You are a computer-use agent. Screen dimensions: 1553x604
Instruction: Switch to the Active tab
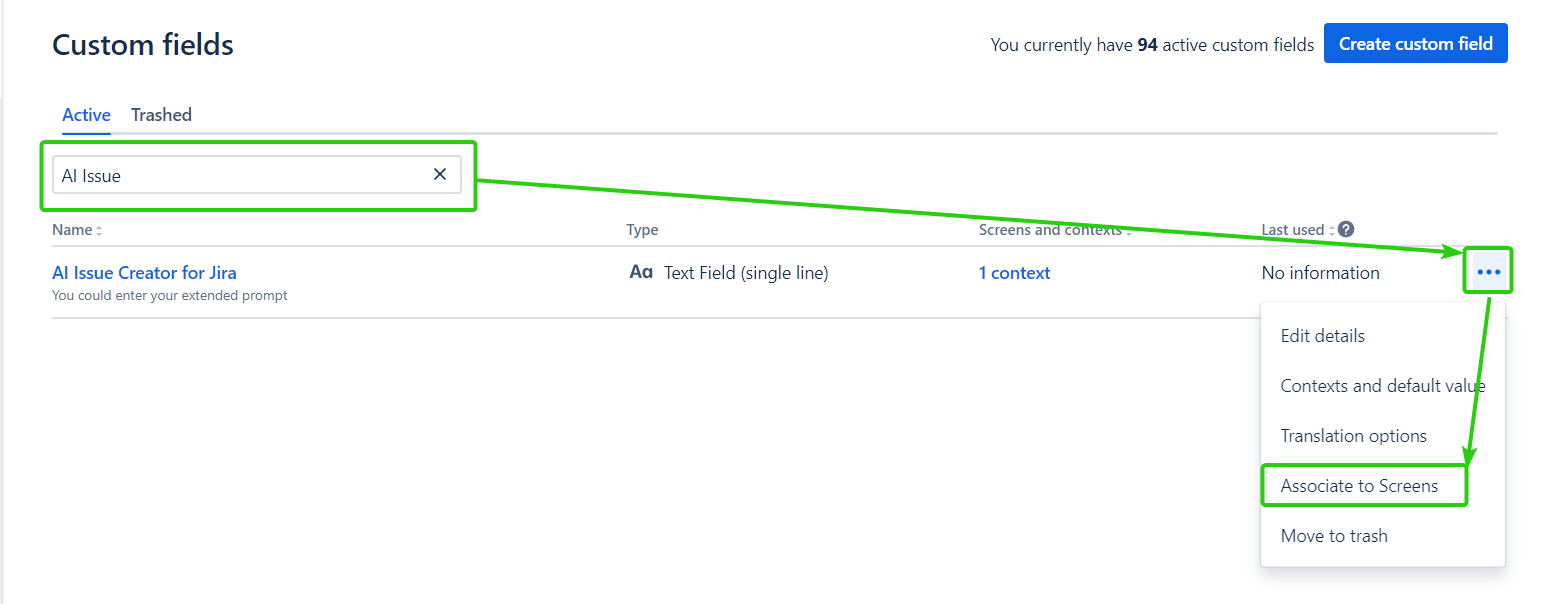(86, 115)
